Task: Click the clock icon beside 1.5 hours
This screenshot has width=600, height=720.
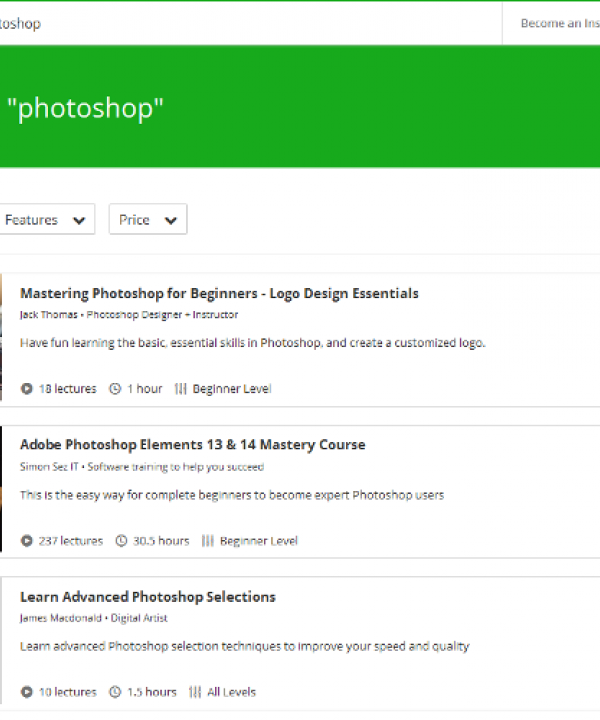Action: (115, 692)
